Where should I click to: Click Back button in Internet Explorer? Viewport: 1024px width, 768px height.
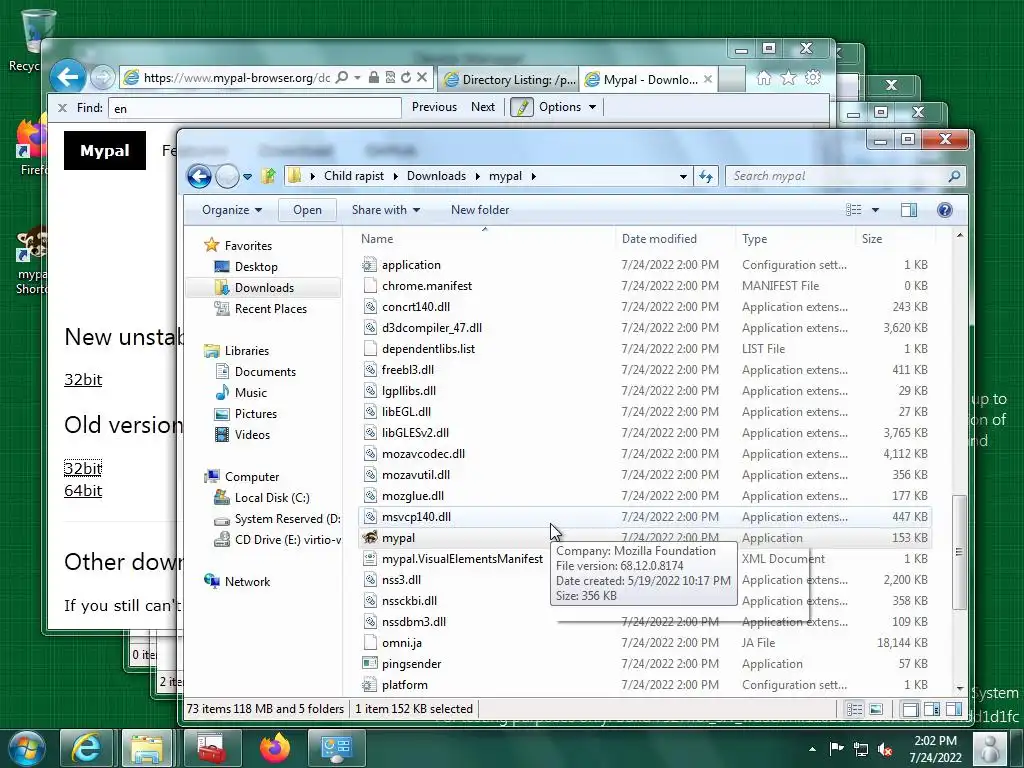pos(68,77)
